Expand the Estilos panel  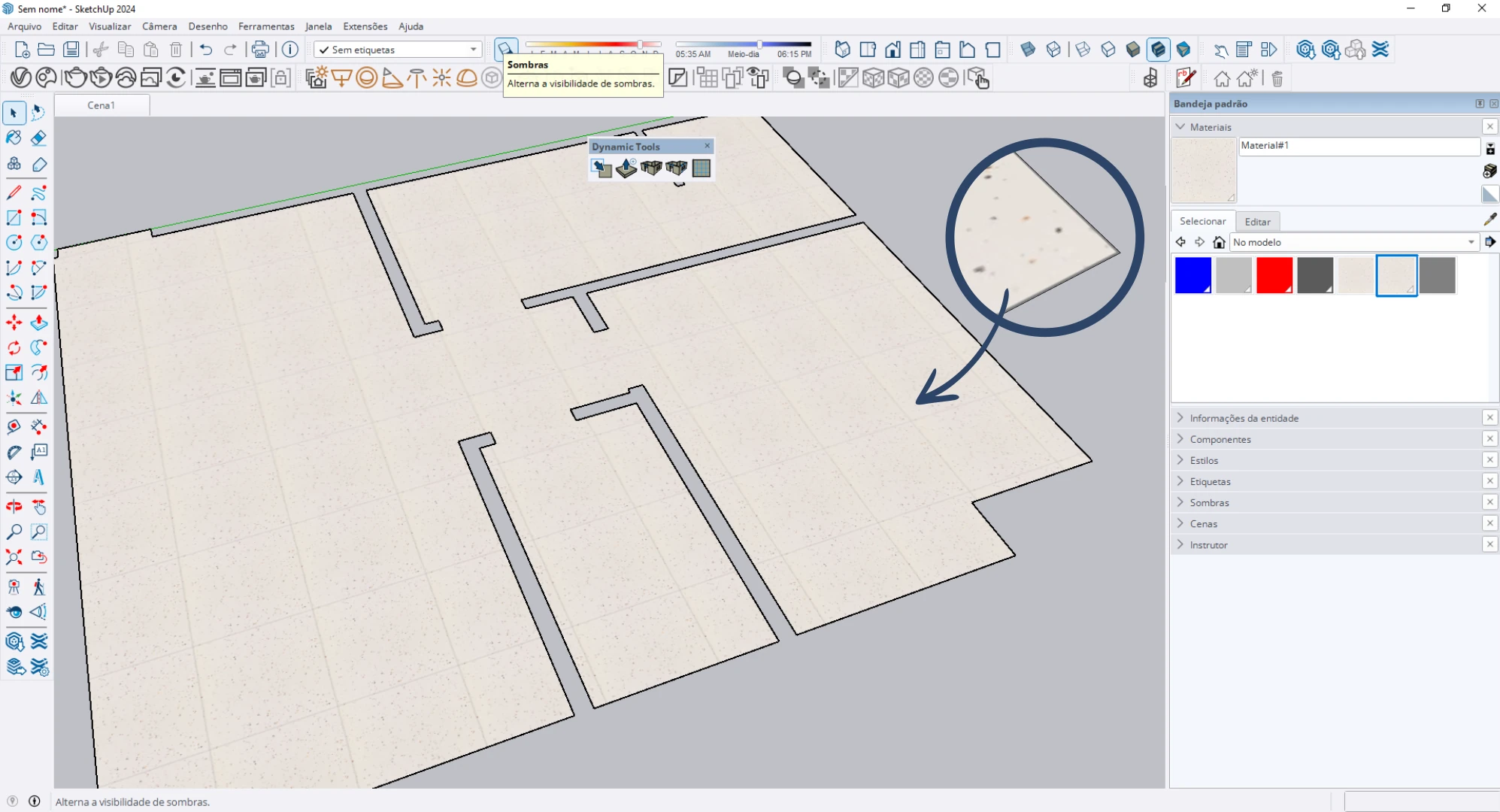click(1203, 460)
